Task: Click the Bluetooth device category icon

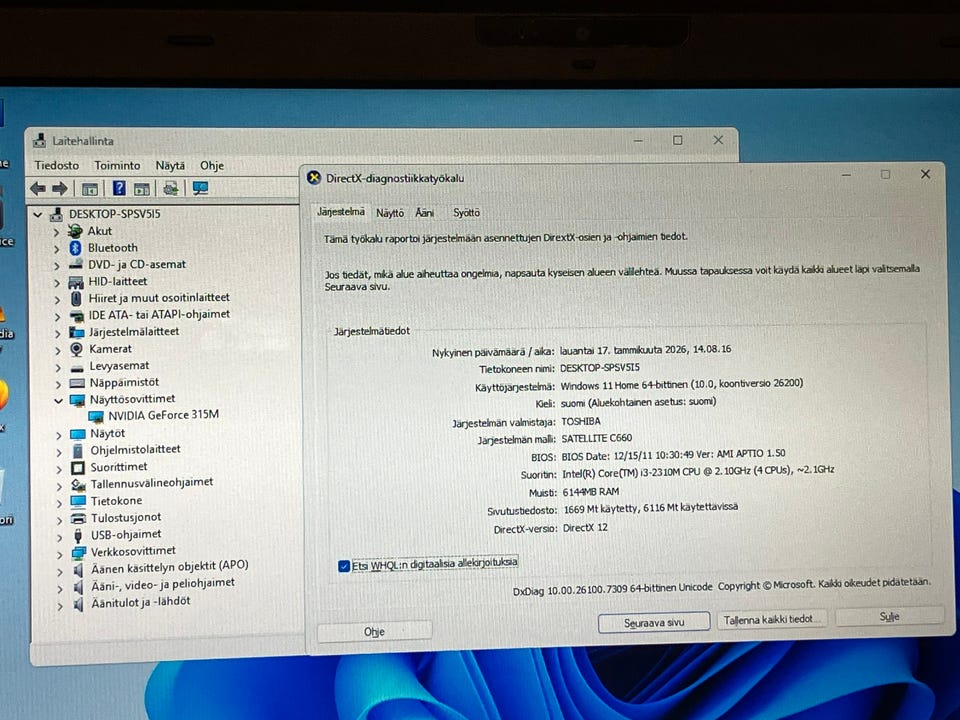Action: tap(75, 247)
